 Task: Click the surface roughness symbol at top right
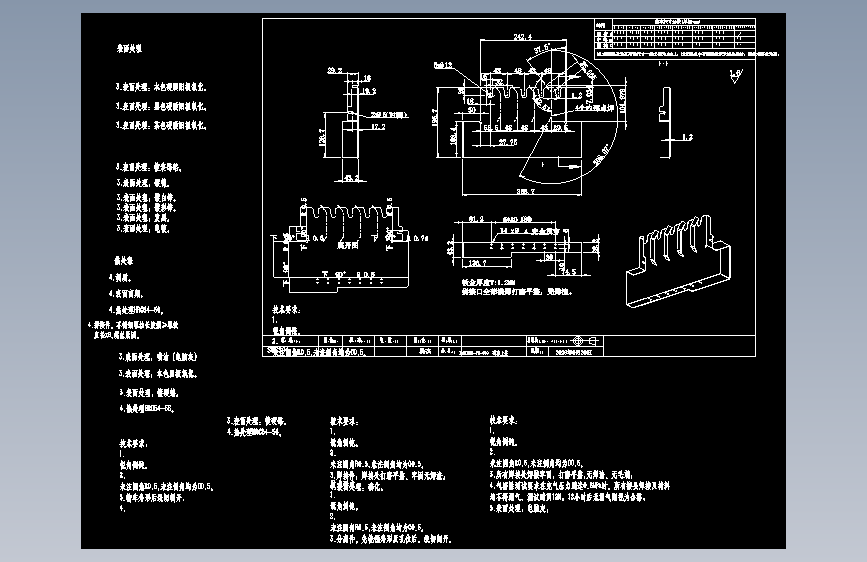point(735,76)
